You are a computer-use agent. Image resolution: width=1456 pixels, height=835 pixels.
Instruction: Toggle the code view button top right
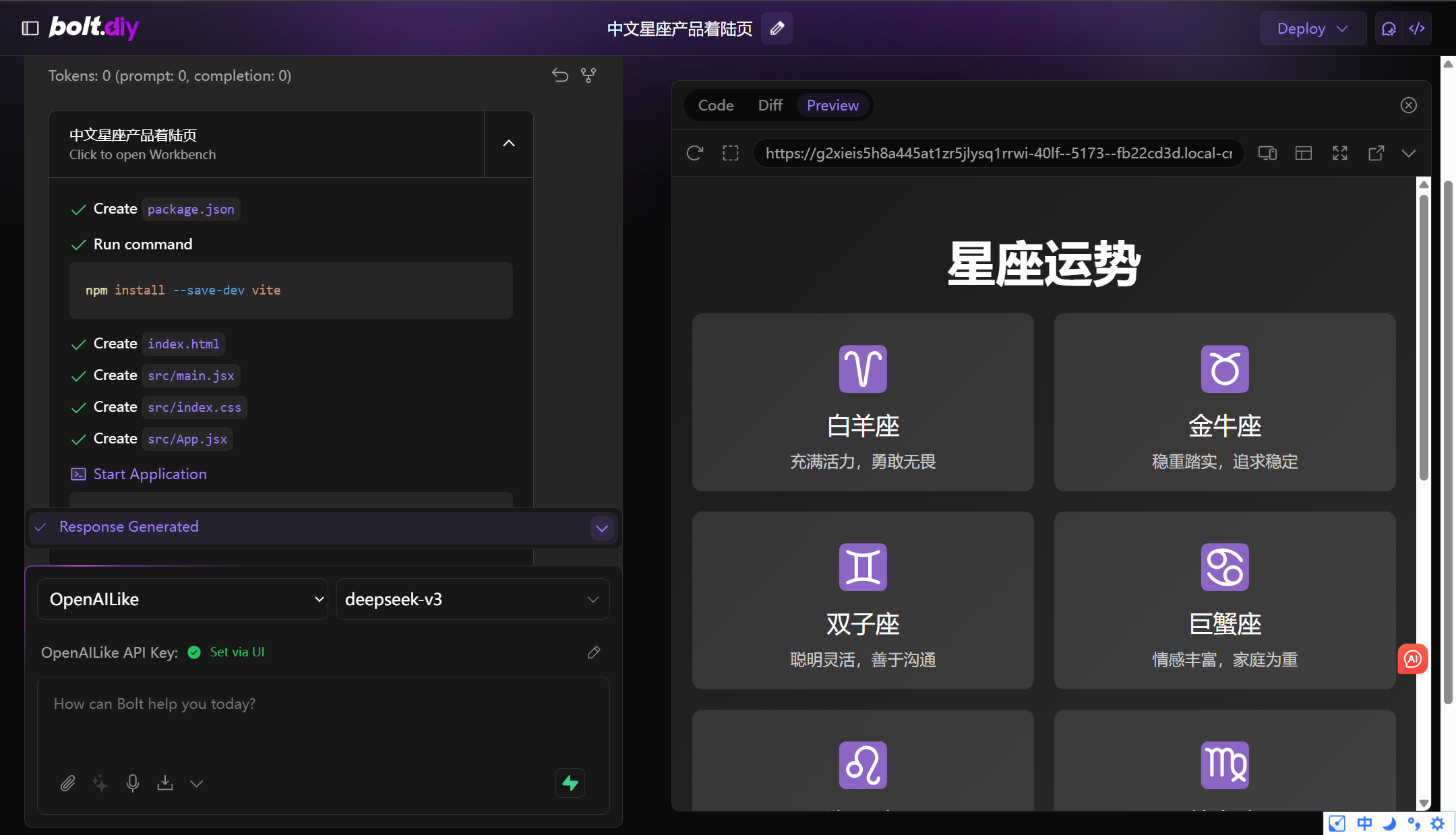click(1417, 28)
